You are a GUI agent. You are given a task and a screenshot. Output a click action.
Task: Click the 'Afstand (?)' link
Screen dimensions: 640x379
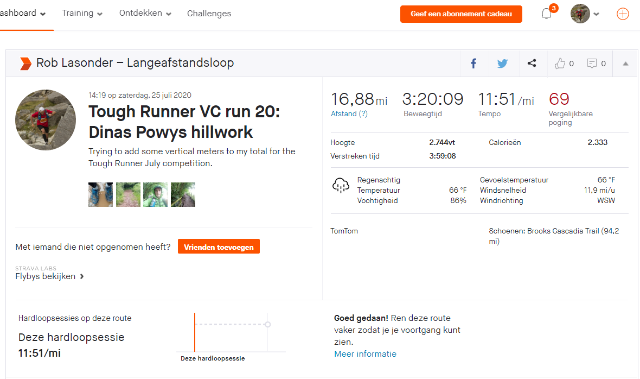coord(349,113)
